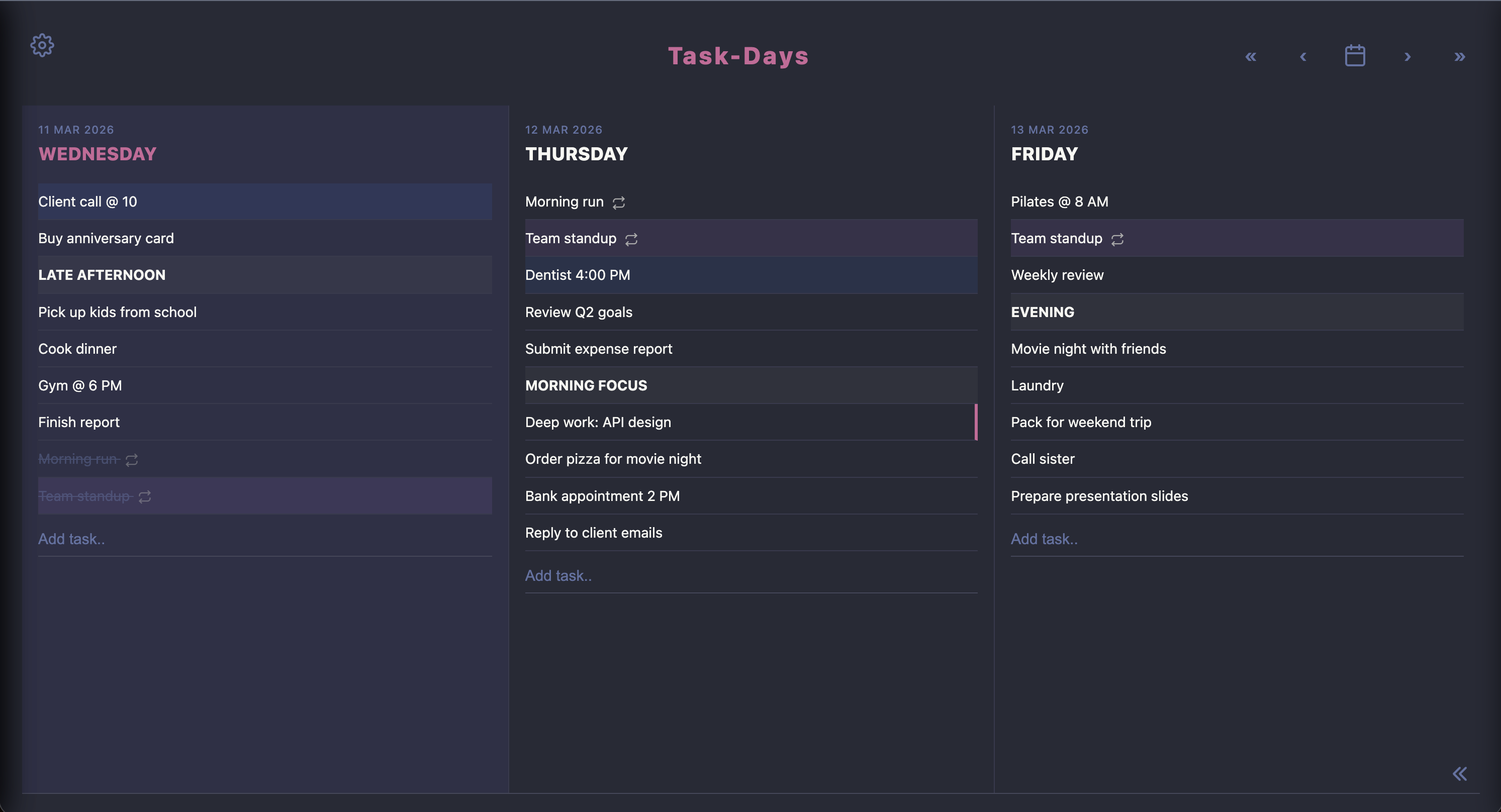Image resolution: width=1501 pixels, height=812 pixels.
Task: Click the repeat icon on Thursday's Morning run
Action: (x=619, y=202)
